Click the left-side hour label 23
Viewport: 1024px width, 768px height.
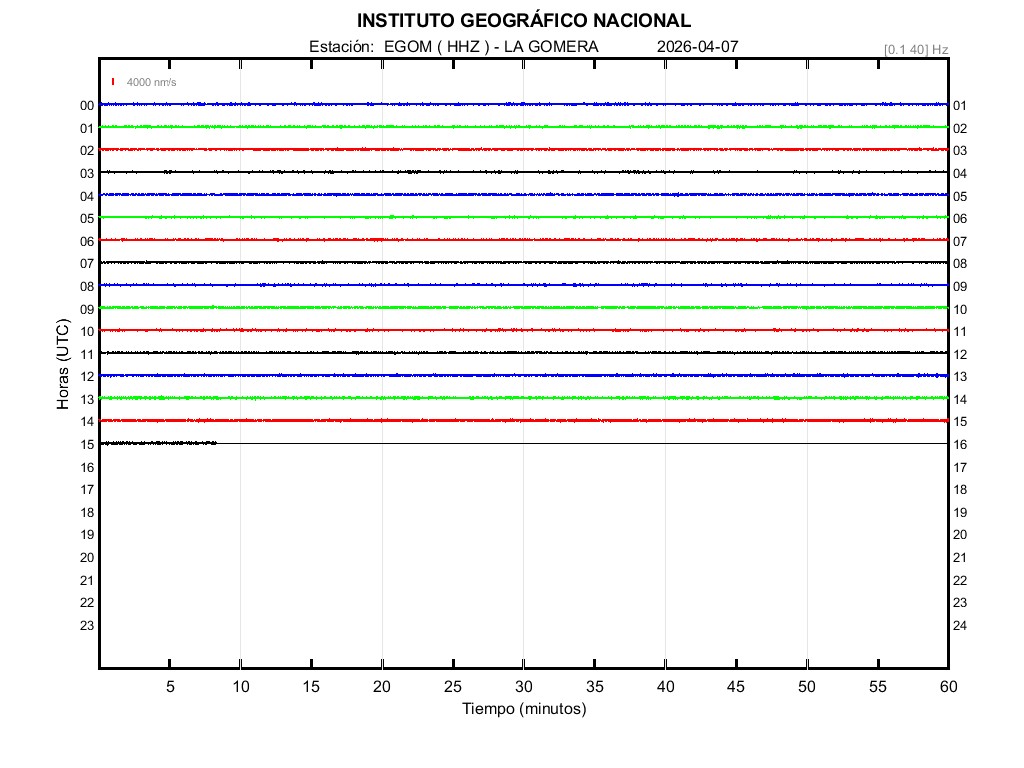click(x=87, y=626)
